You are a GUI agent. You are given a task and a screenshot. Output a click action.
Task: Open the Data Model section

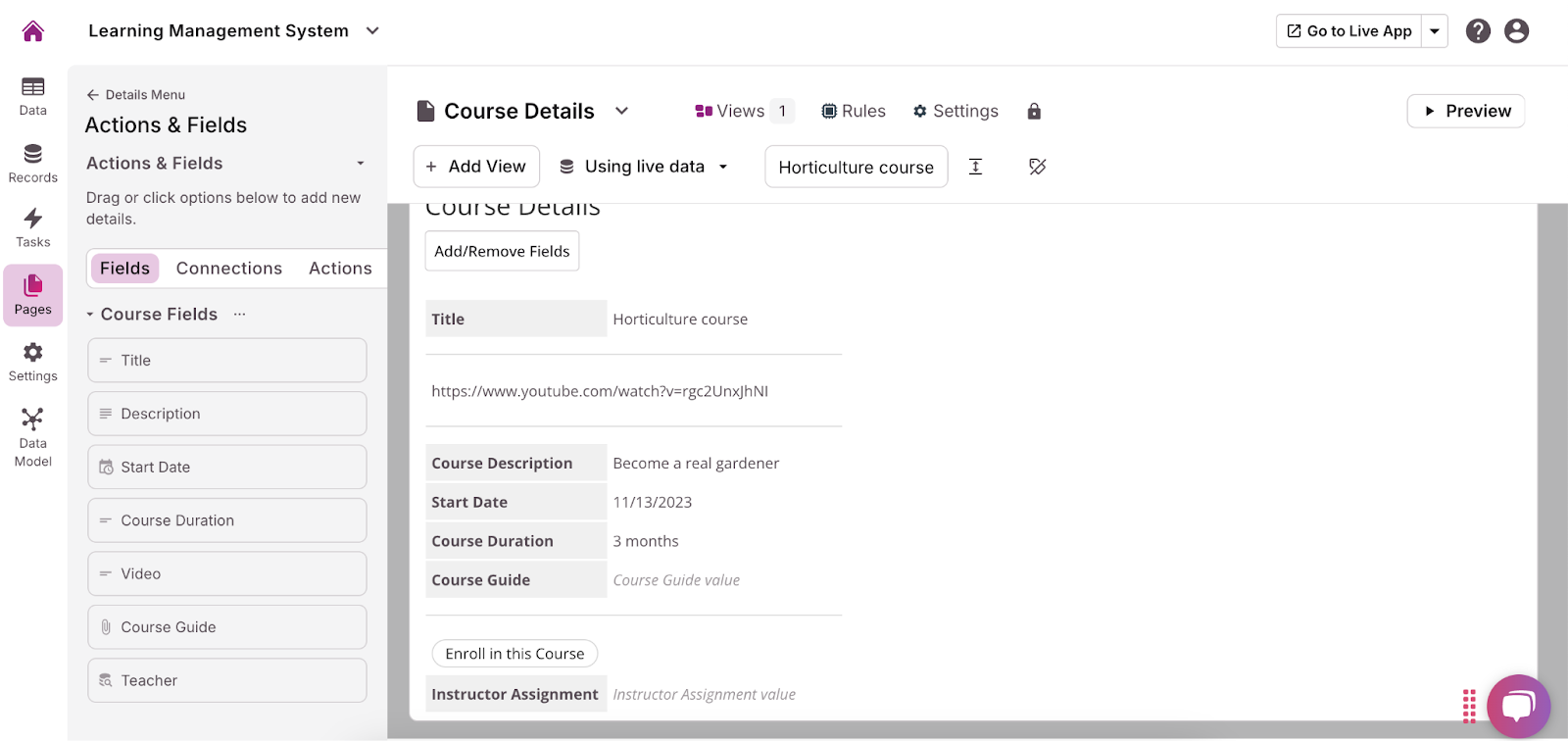[x=32, y=437]
